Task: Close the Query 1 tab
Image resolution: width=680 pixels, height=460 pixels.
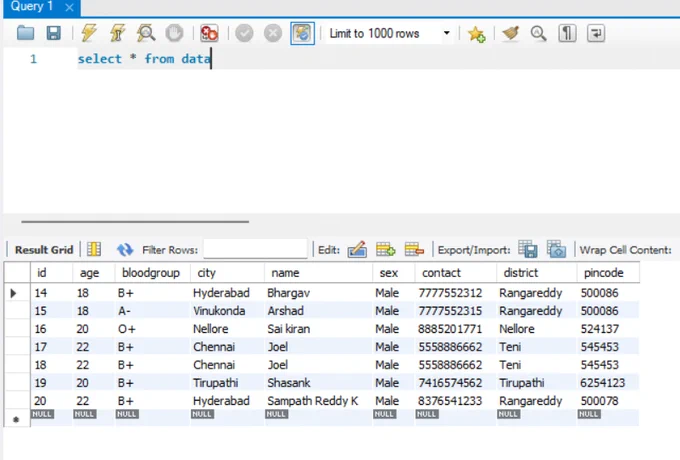Action: pyautogui.click(x=69, y=7)
